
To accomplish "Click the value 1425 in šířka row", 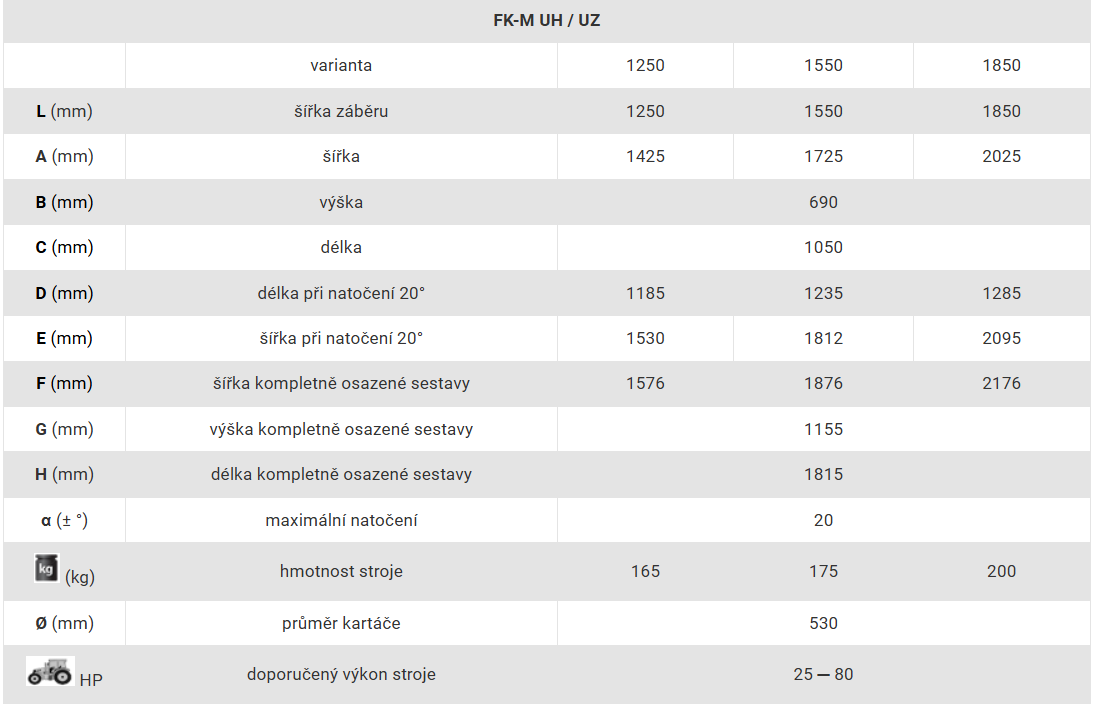I will coord(645,156).
